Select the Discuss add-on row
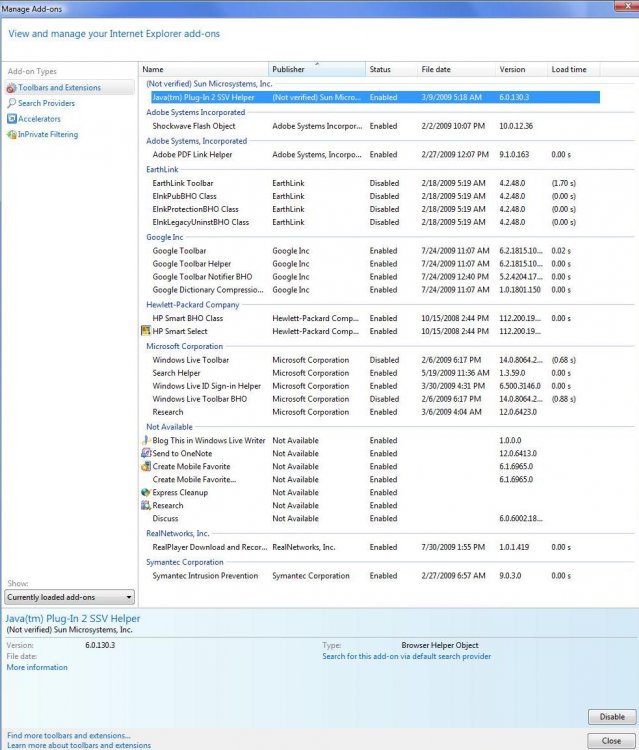 click(165, 518)
